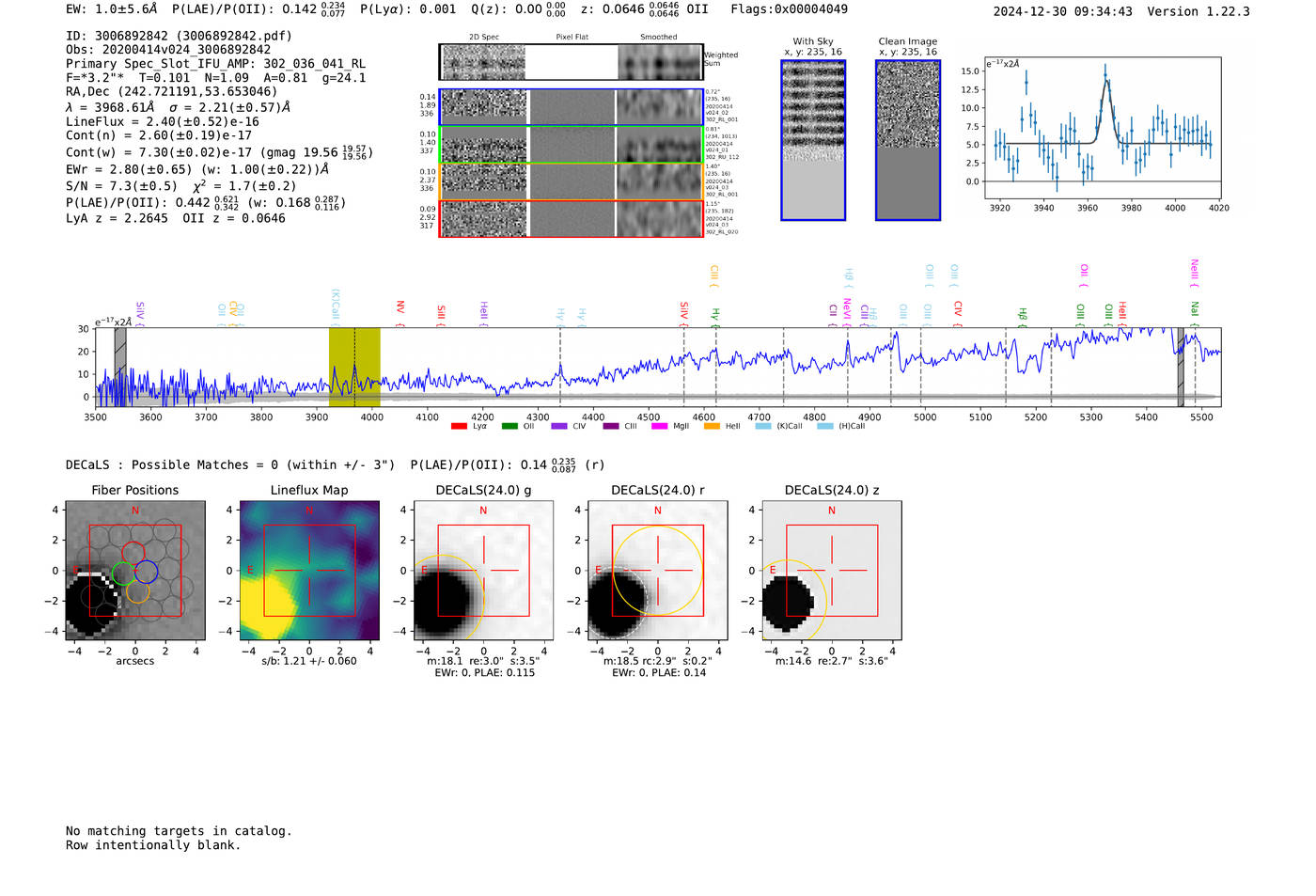
Task: Click the 's/b: 1.21 +/- 0.060' caption
Action: [309, 661]
